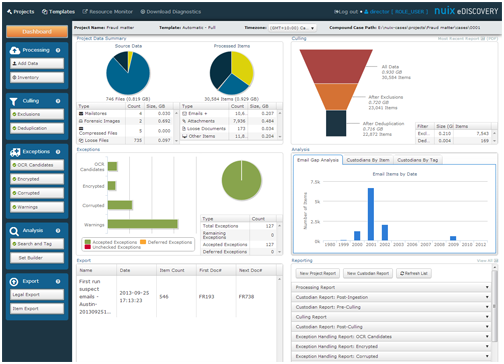Click the Export arrow icon
Viewport: 504px width, 364px height.
(14, 282)
